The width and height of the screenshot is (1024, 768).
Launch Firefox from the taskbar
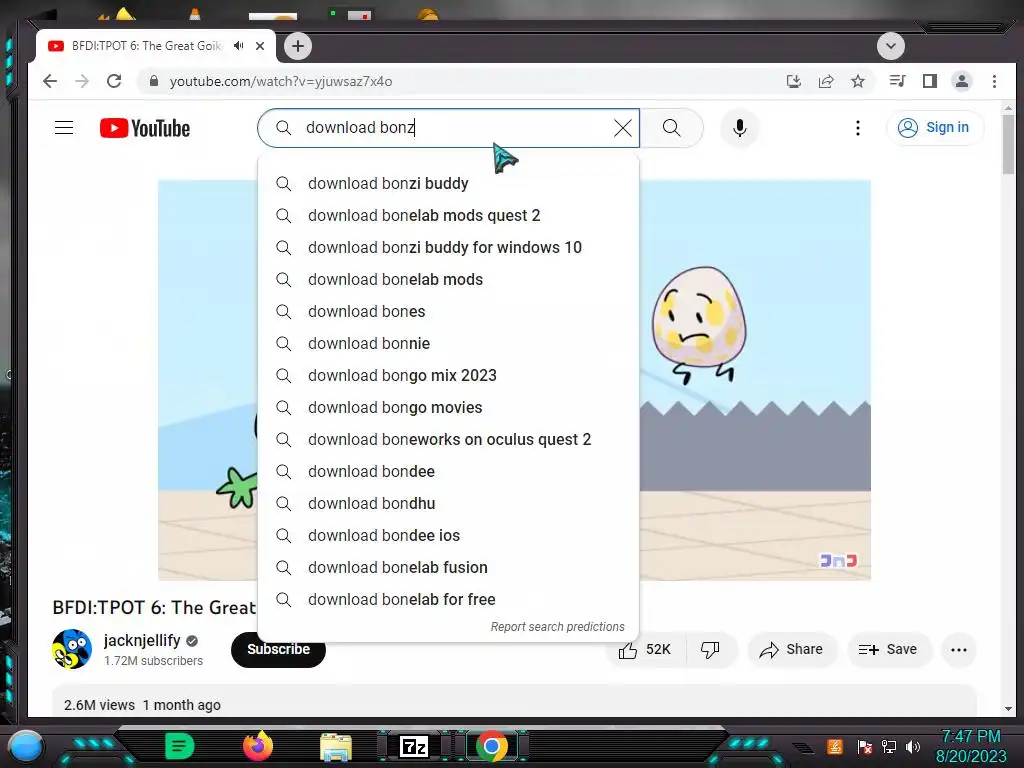(258, 746)
